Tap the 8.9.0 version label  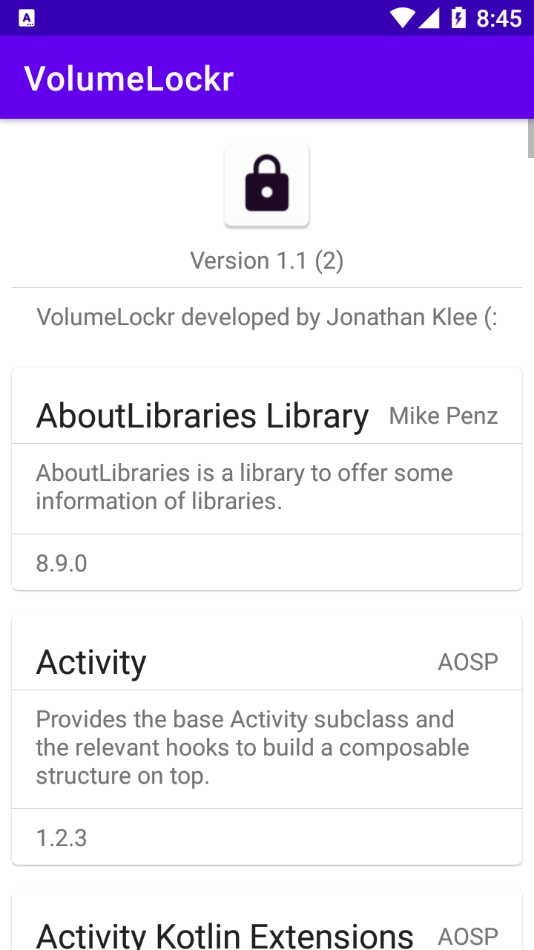pyautogui.click(x=62, y=563)
